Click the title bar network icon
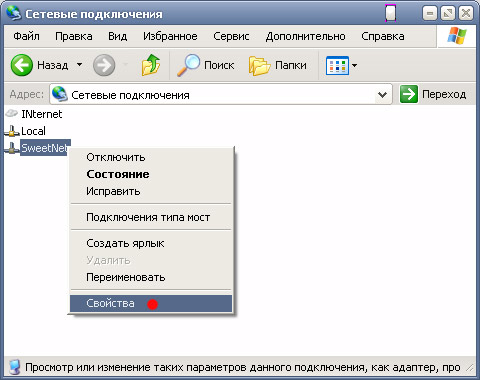480x380 pixels. point(14,13)
